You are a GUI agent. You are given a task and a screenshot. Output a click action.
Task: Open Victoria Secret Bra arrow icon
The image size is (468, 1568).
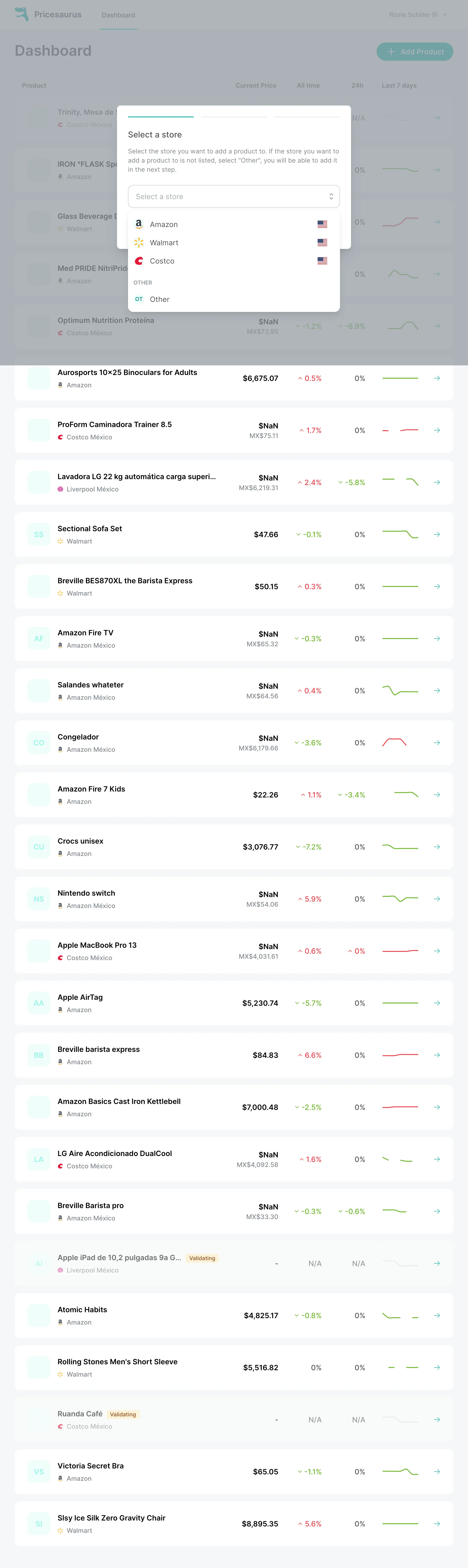tap(437, 1472)
